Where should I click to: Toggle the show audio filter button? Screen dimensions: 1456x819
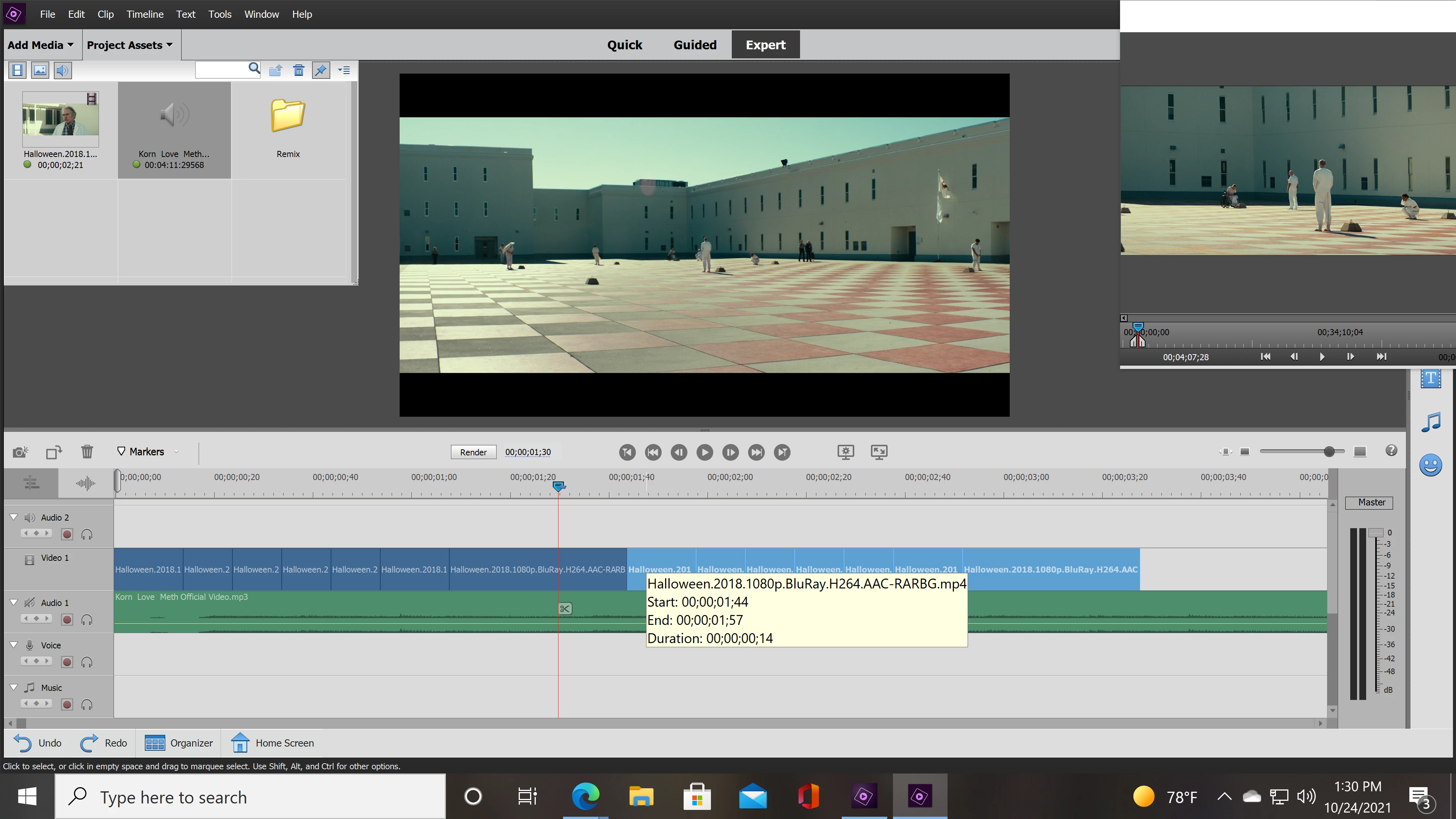[x=62, y=70]
